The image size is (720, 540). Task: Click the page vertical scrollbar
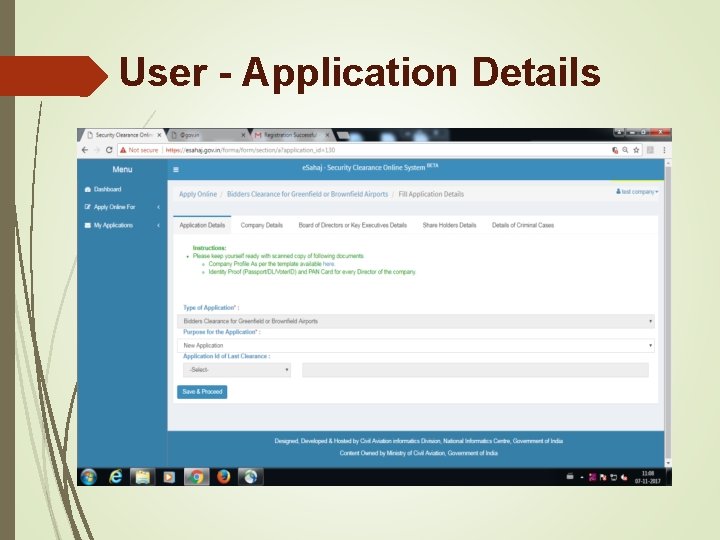(x=668, y=312)
